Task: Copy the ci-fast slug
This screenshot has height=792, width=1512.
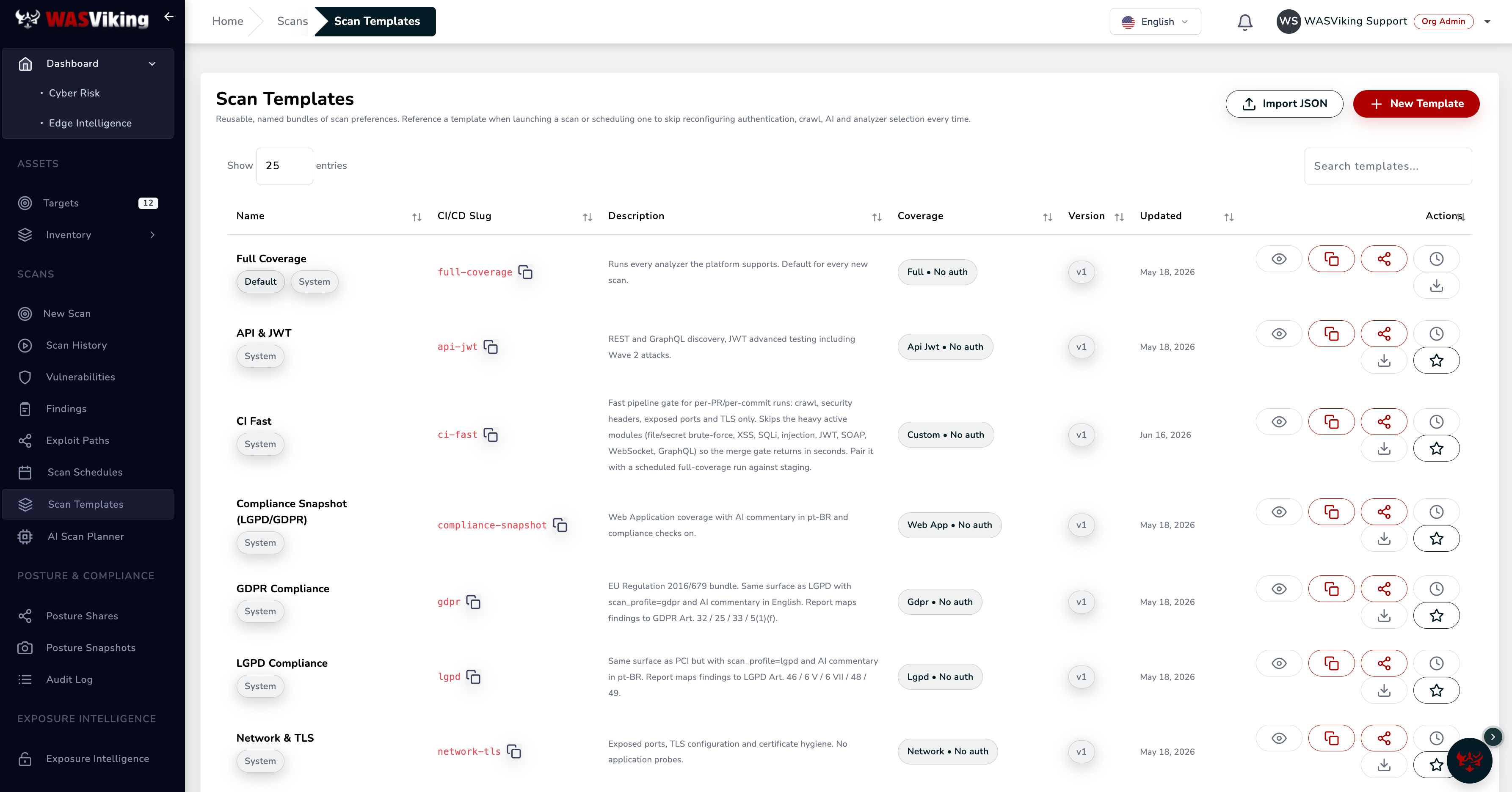Action: coord(491,435)
